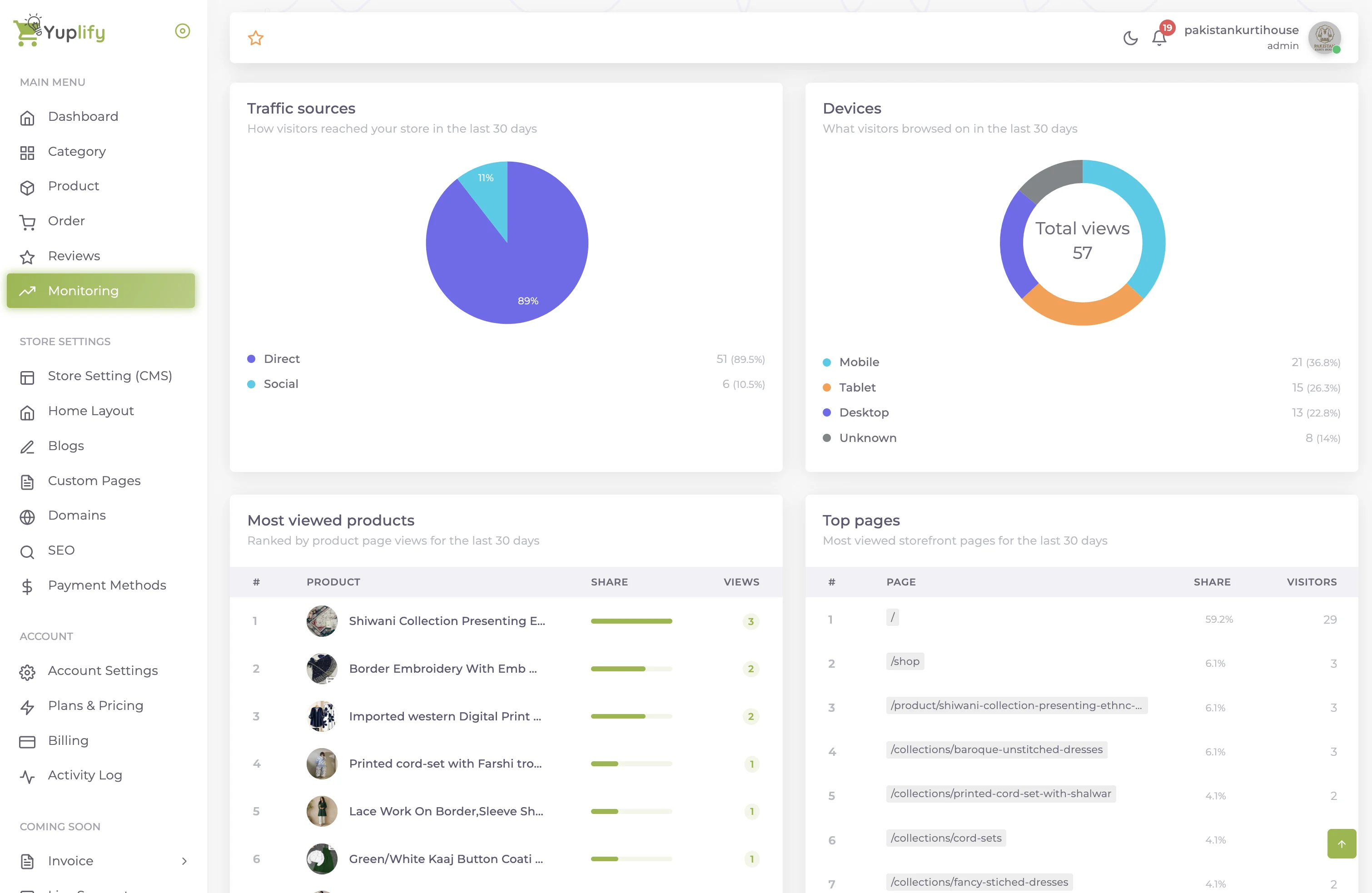1372x893 pixels.
Task: Click the Desktop legend color dot
Action: (x=827, y=412)
